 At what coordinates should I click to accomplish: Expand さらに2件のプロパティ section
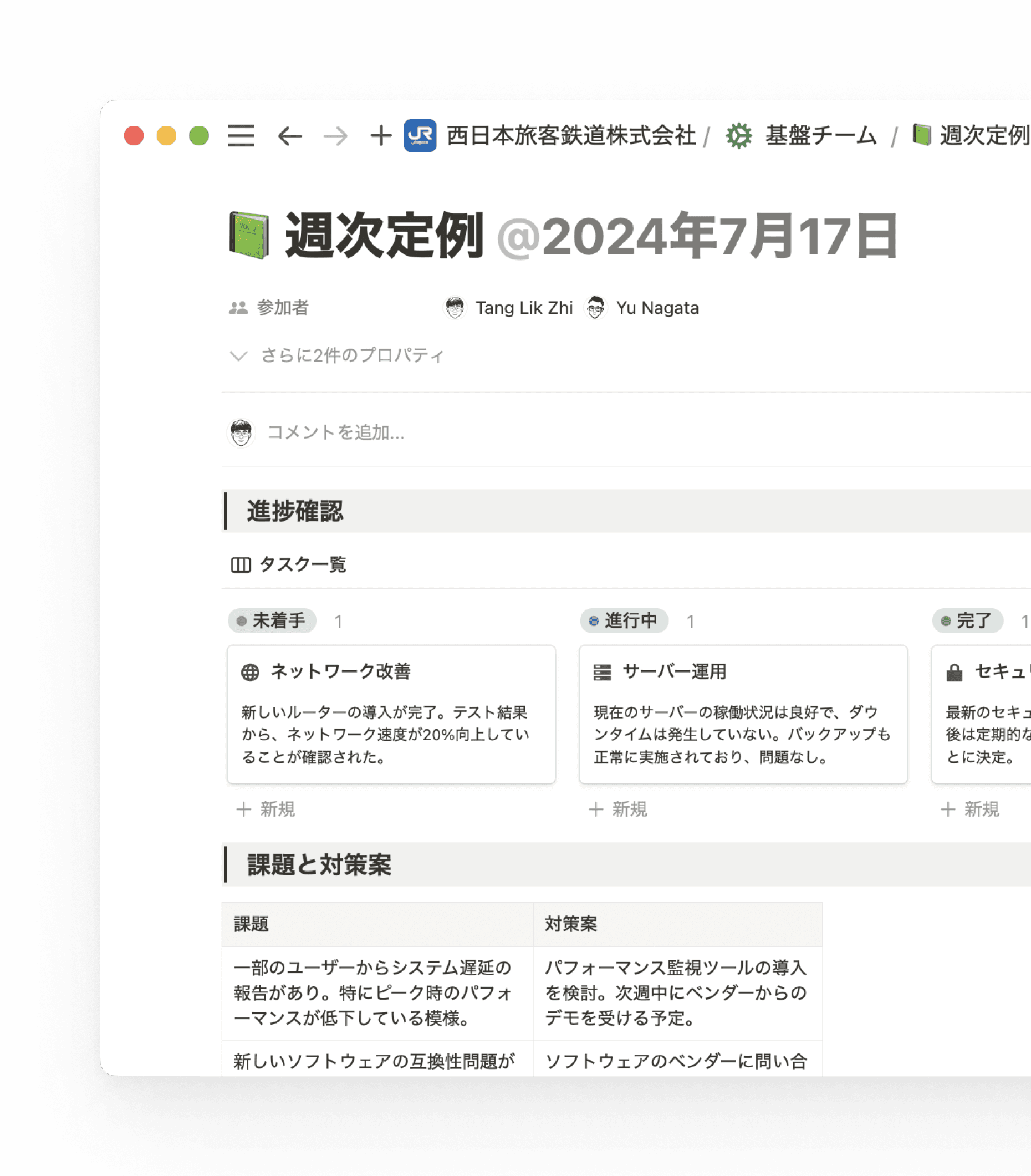(338, 355)
